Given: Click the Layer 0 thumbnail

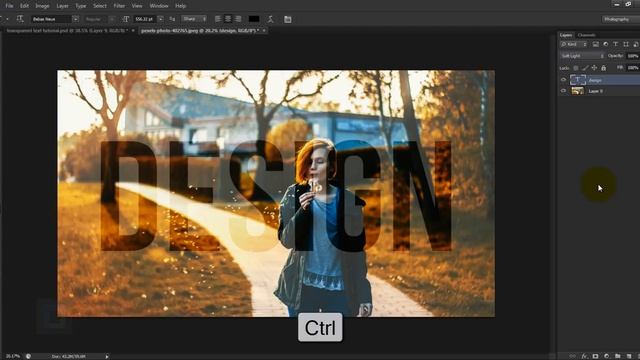Looking at the screenshot, I should 578,91.
